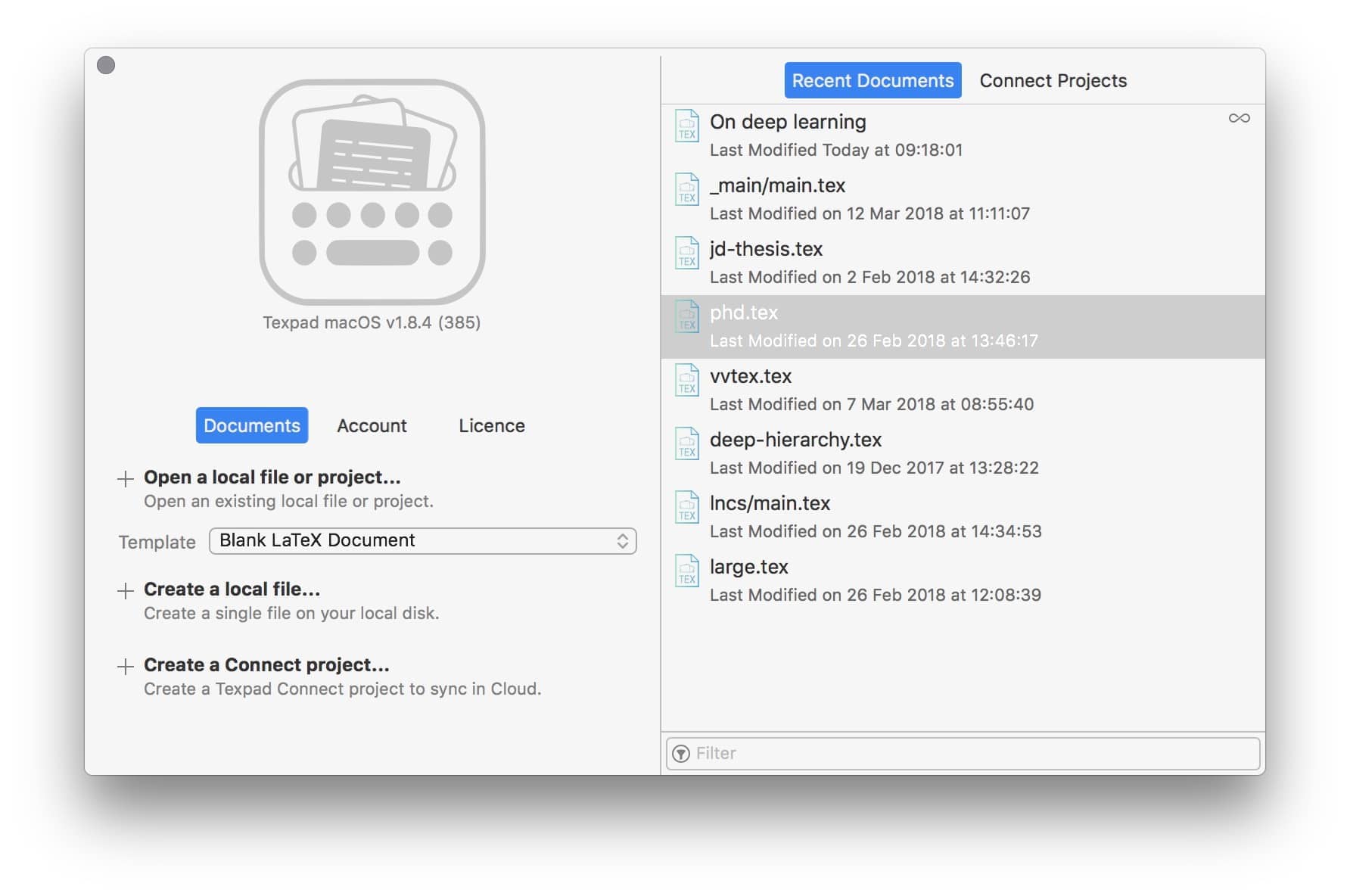Click the filter funnel icon in the Filter field
Image resolution: width=1350 pixels, height=896 pixels.
681,754
